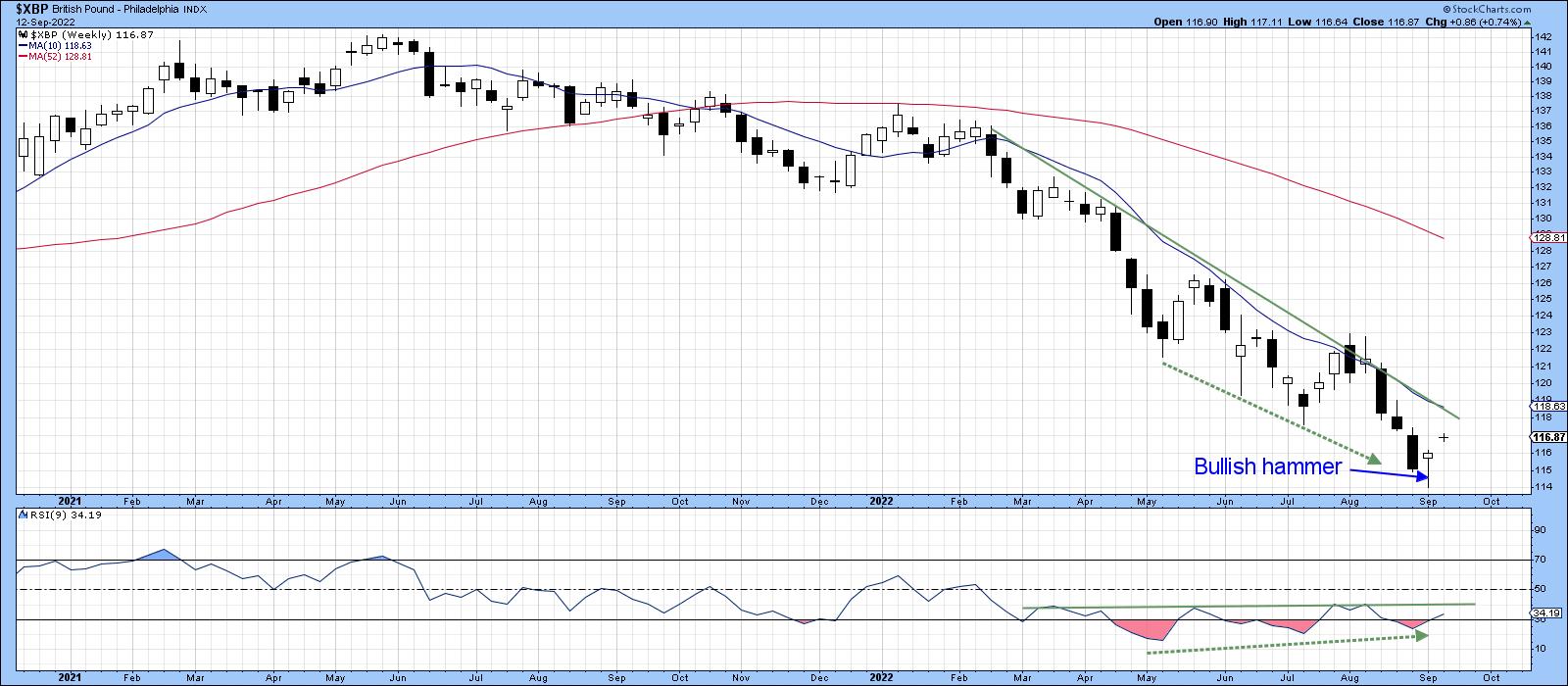Screen dimensions: 1568x686
Task: Click the blue arrow pointing to the hammer candle
Action: coord(1388,473)
